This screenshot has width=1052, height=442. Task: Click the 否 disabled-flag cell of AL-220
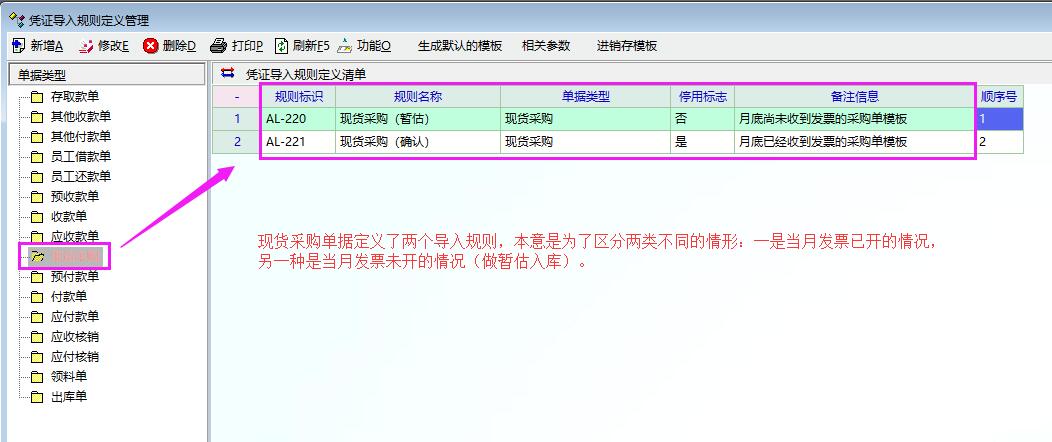[x=702, y=119]
